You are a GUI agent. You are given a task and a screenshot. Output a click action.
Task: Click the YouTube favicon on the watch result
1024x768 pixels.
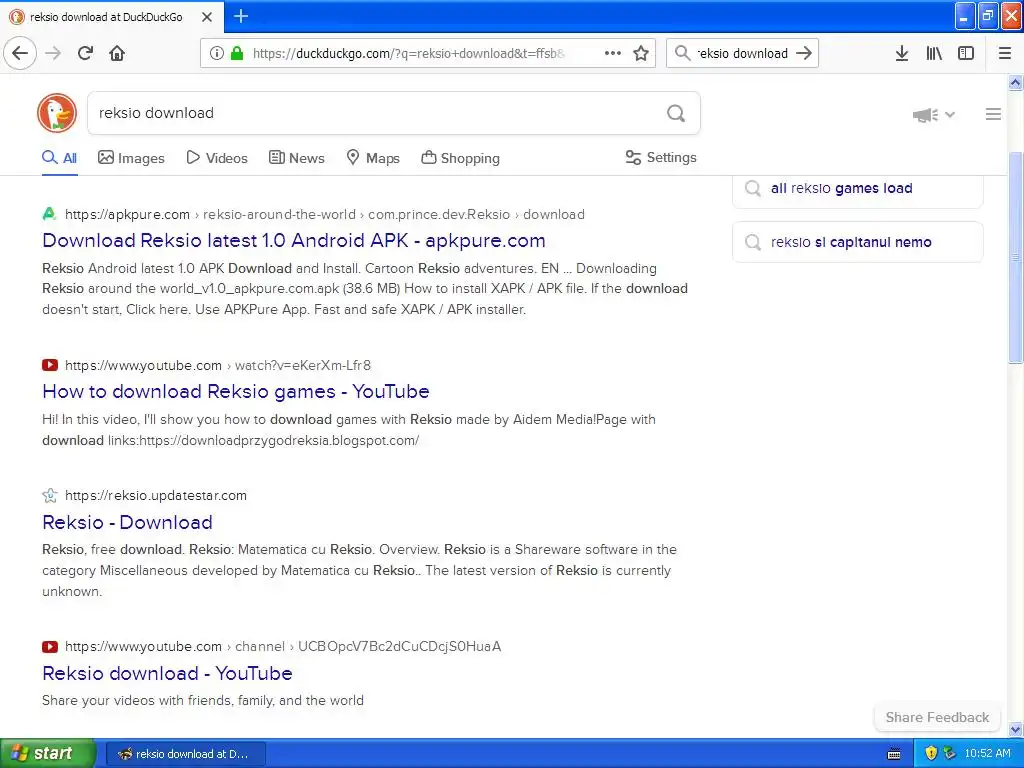(50, 365)
